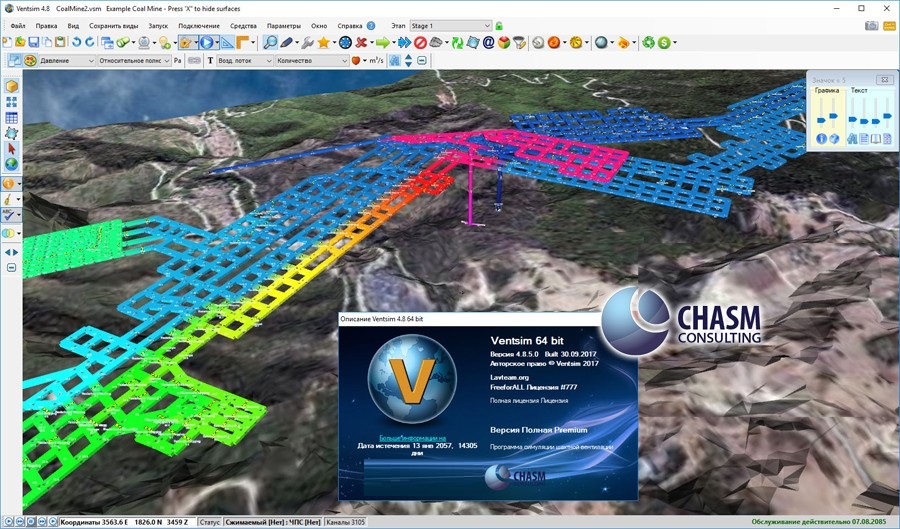
Task: Click the colored cube icon
Action: tap(504, 42)
